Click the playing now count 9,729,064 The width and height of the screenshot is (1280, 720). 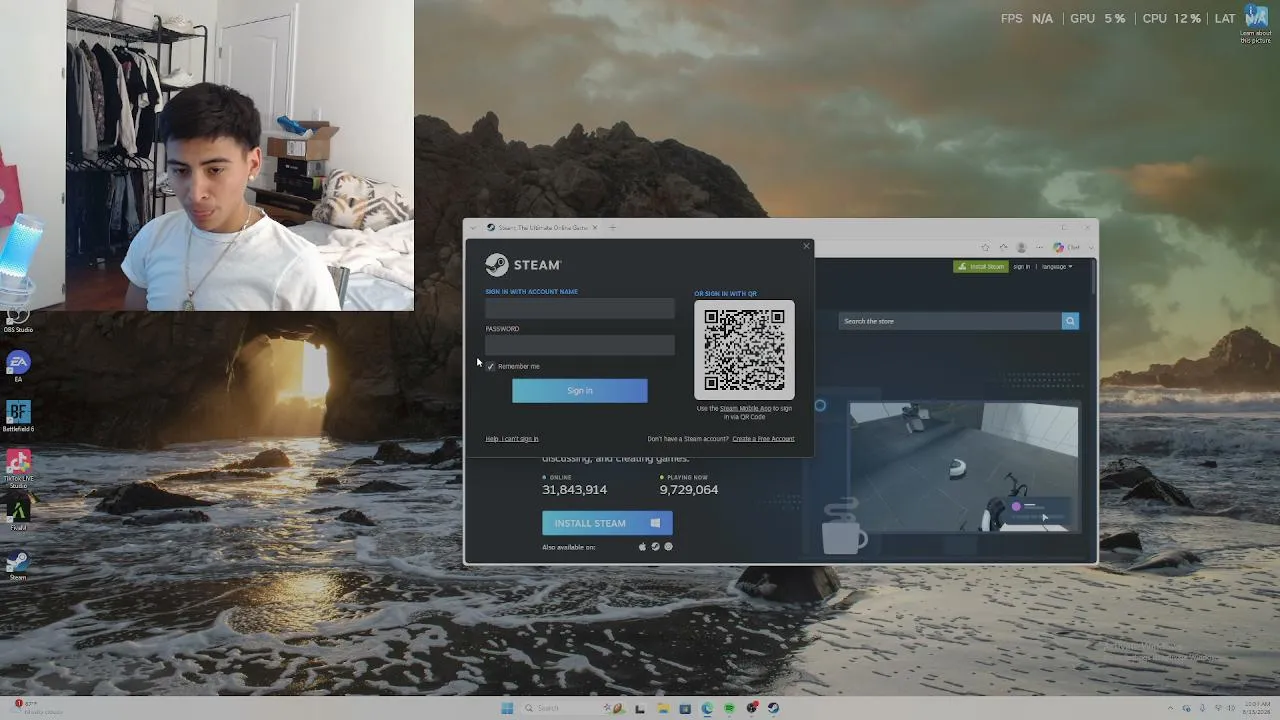[x=689, y=490]
